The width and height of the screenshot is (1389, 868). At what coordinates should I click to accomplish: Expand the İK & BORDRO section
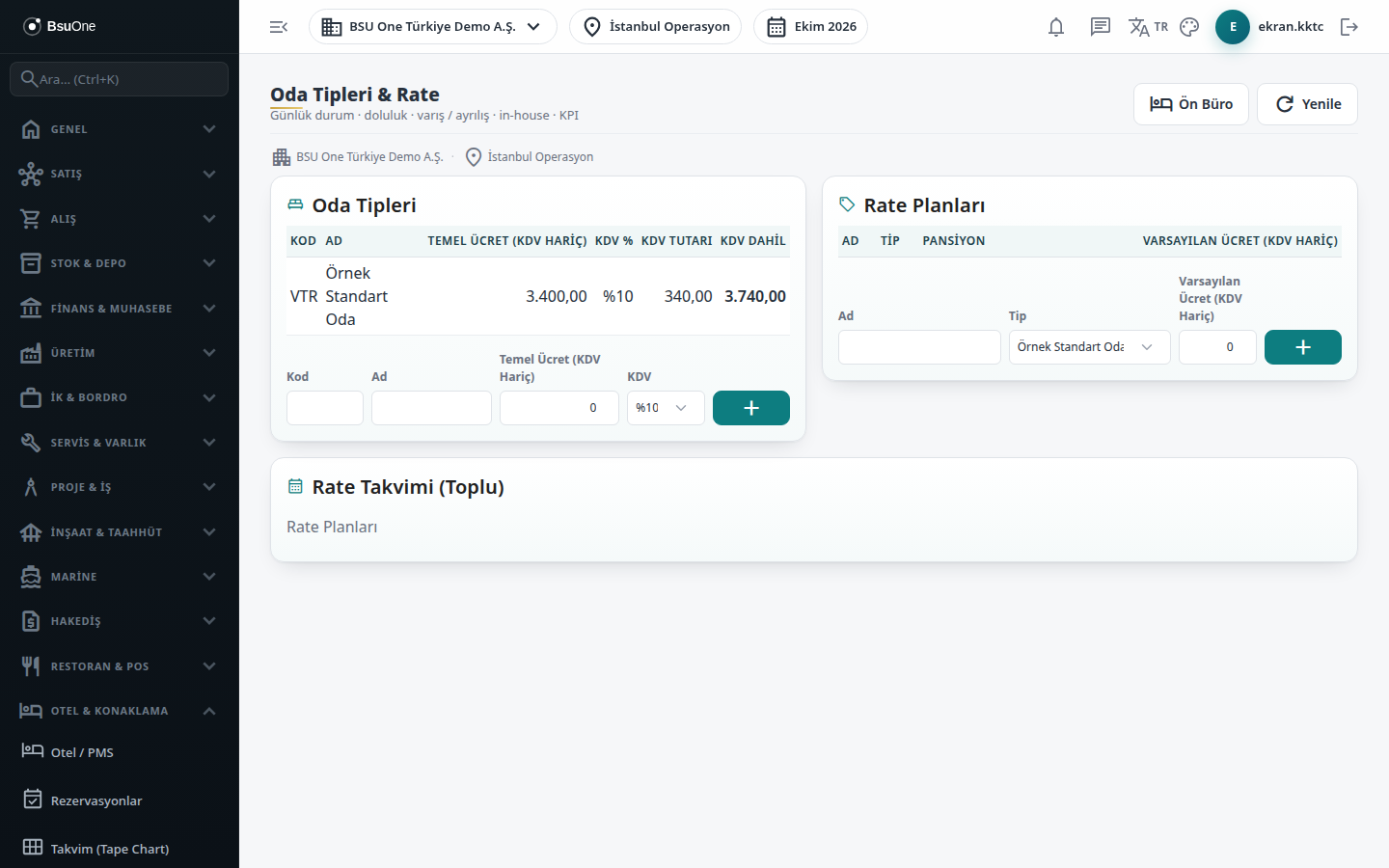[x=120, y=397]
